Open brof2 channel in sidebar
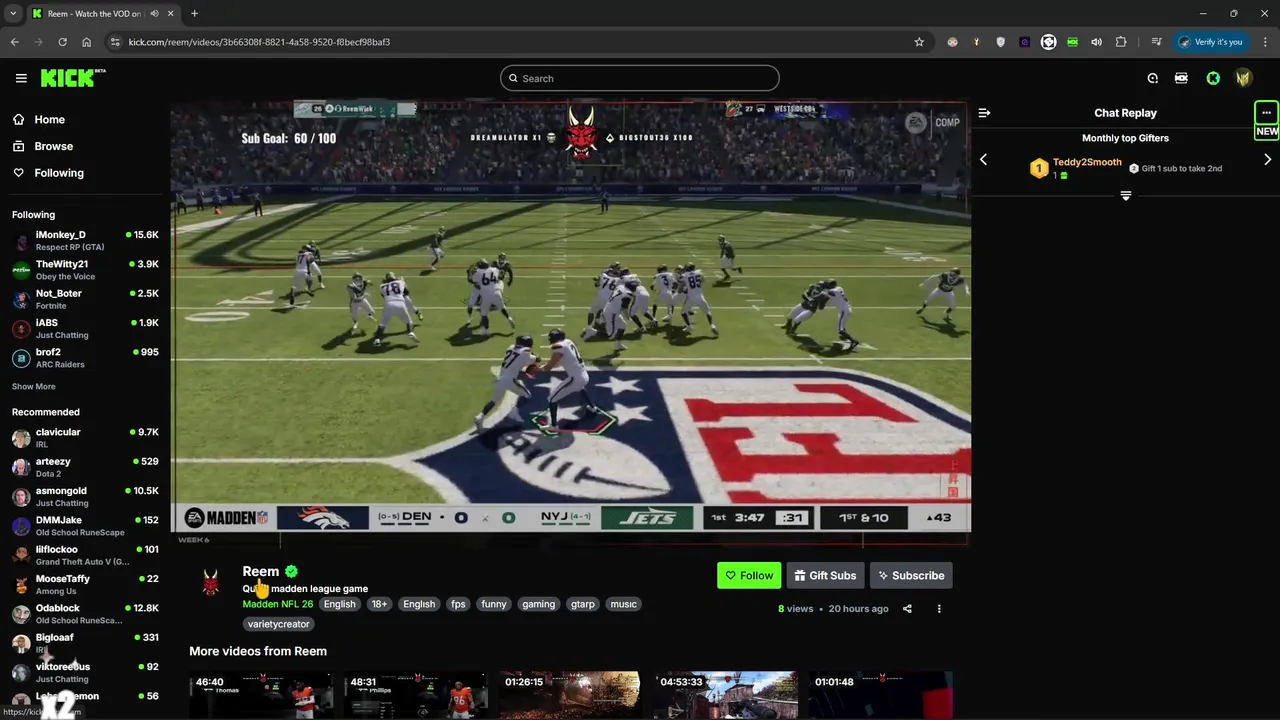This screenshot has width=1280, height=720. pos(85,358)
